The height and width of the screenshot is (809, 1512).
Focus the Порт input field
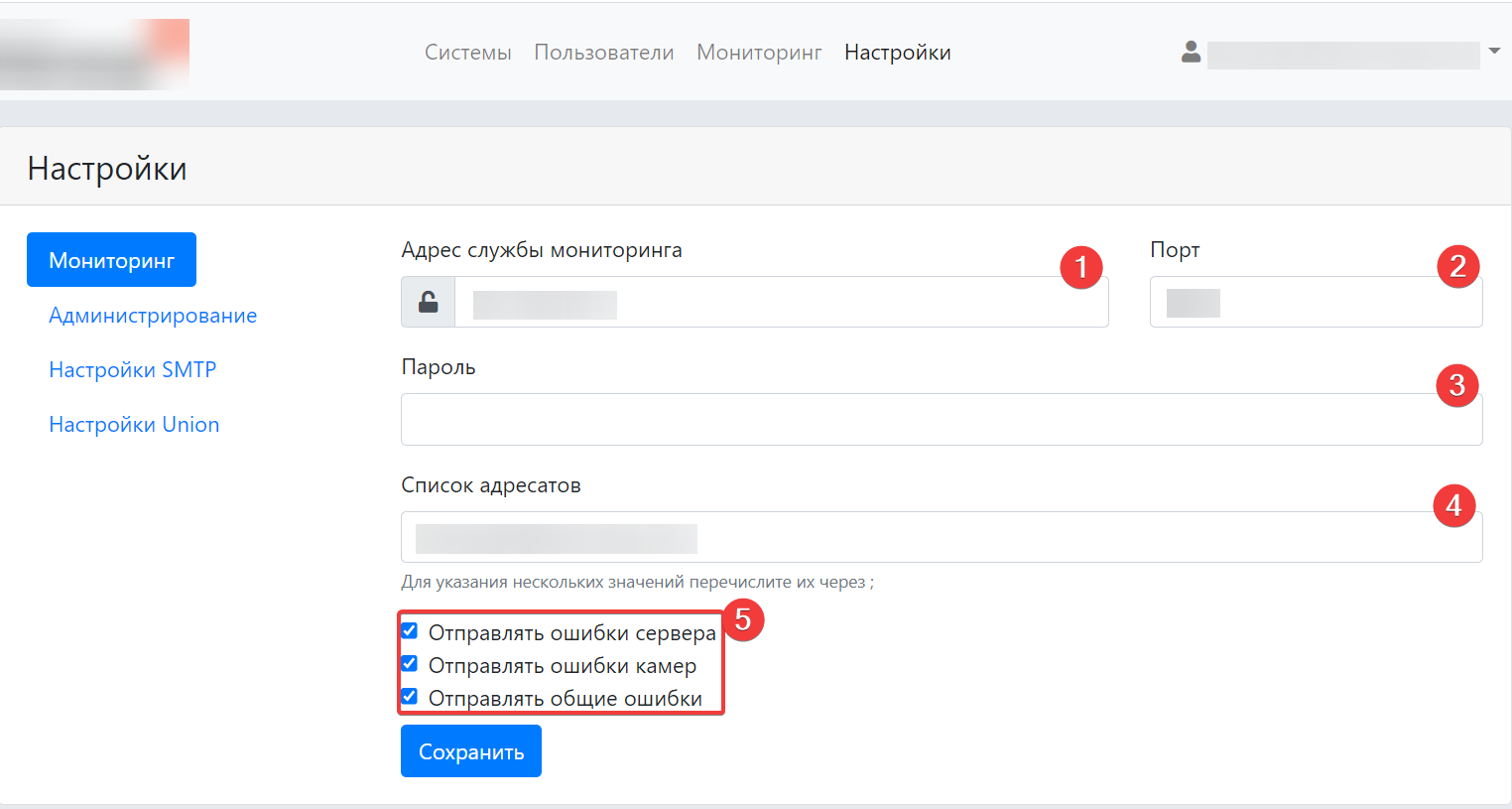tap(1316, 302)
